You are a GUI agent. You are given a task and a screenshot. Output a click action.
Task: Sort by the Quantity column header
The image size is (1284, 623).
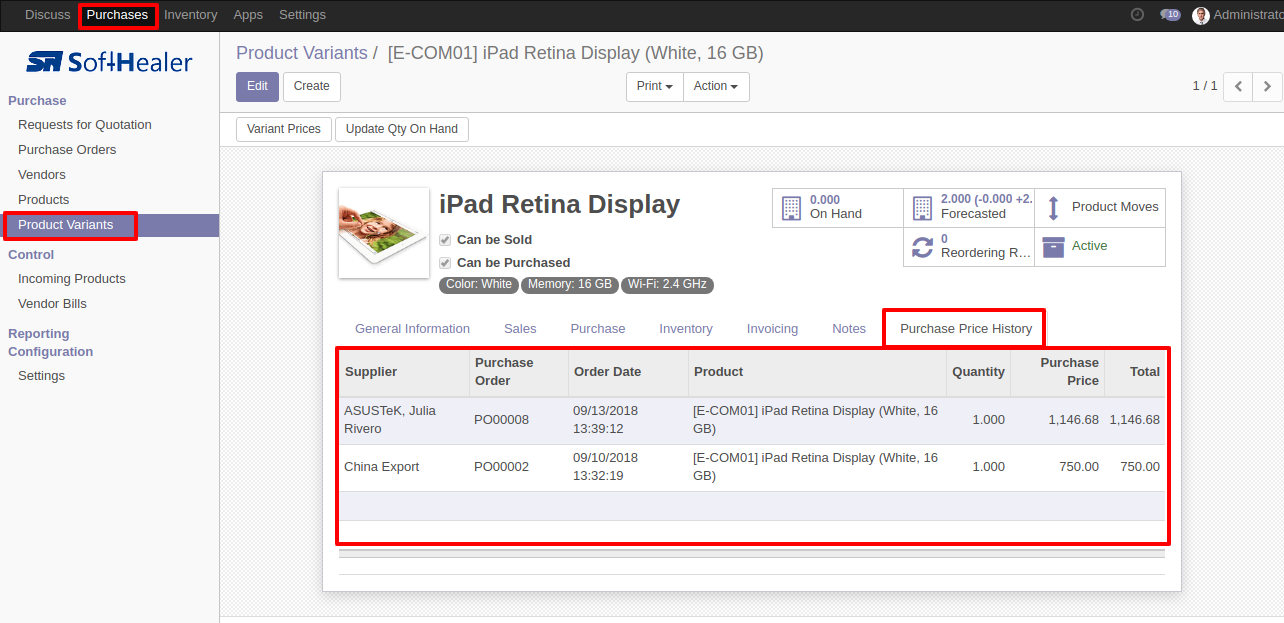pyautogui.click(x=979, y=372)
